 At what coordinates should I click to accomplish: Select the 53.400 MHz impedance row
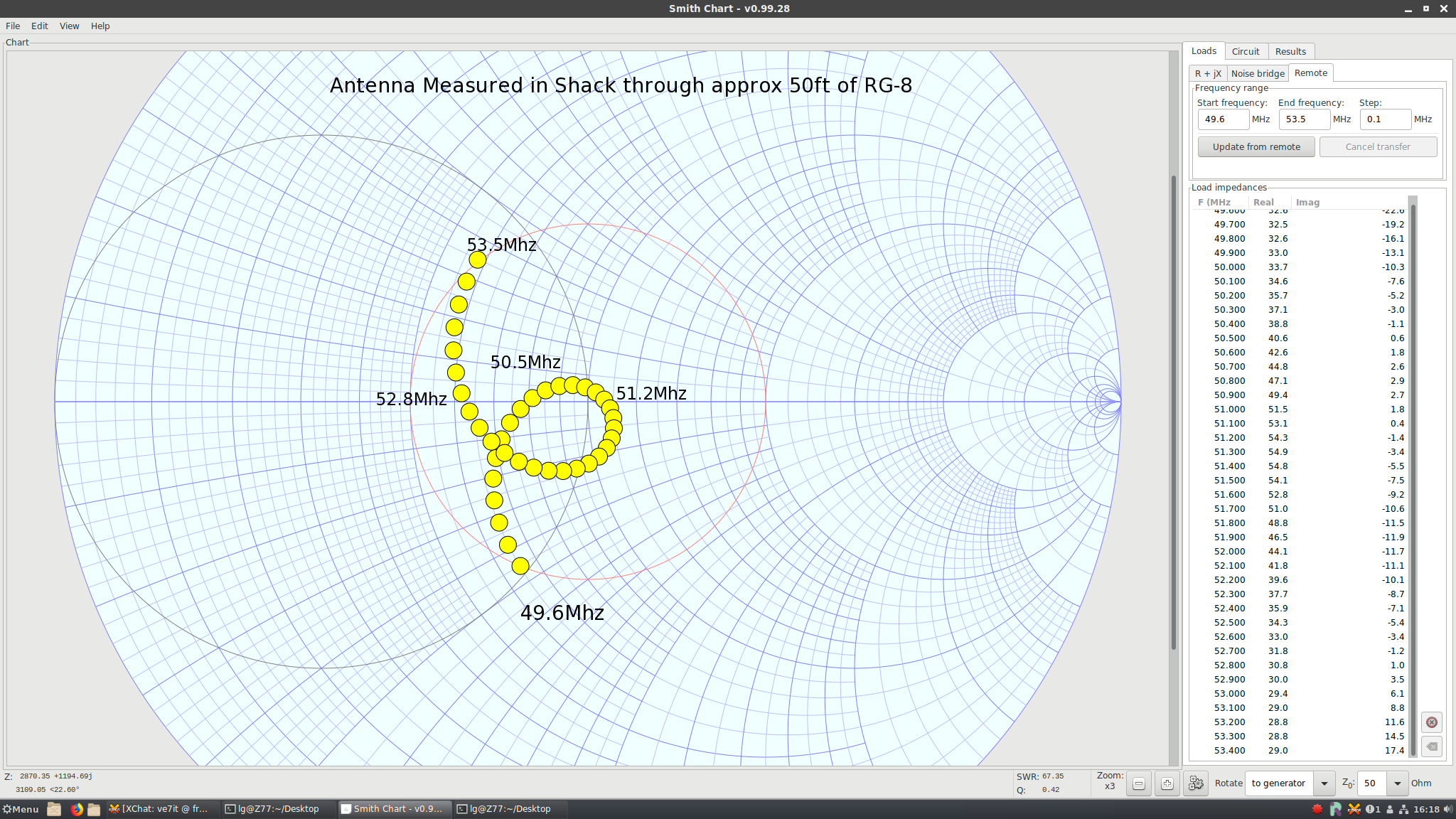coord(1300,751)
